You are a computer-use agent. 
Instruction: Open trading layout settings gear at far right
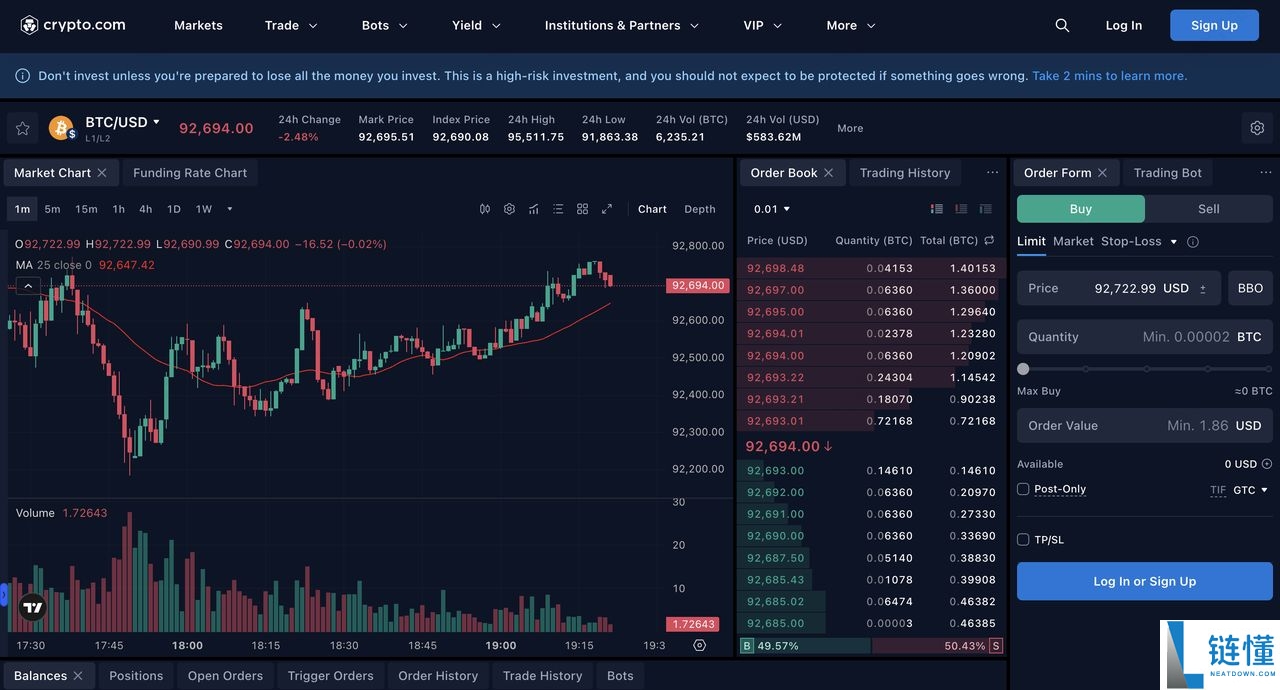pyautogui.click(x=1257, y=128)
